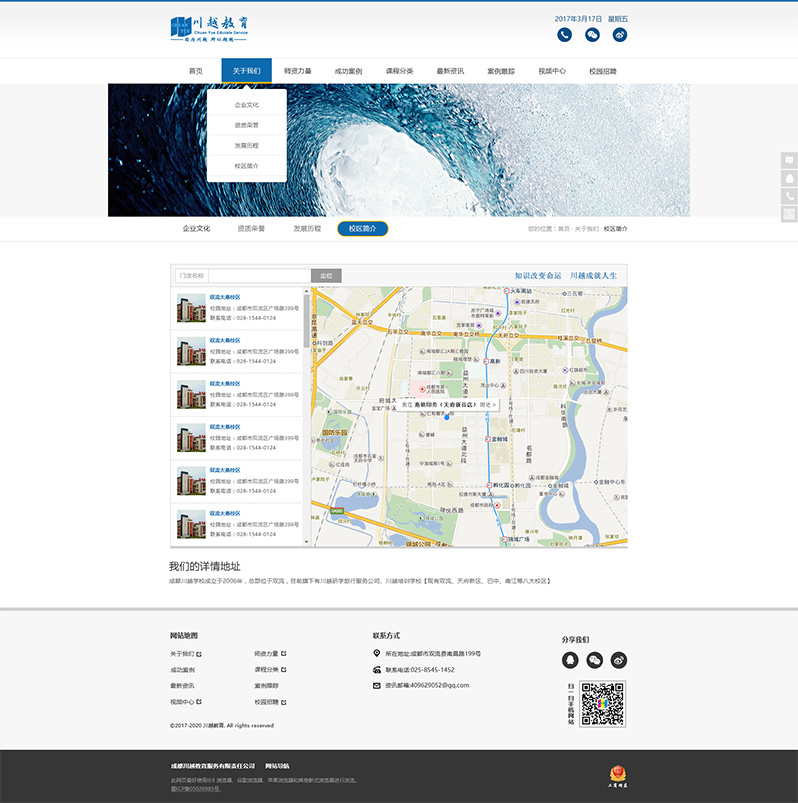Click the 定位 button next to the search box
The height and width of the screenshot is (803, 798).
[x=326, y=276]
